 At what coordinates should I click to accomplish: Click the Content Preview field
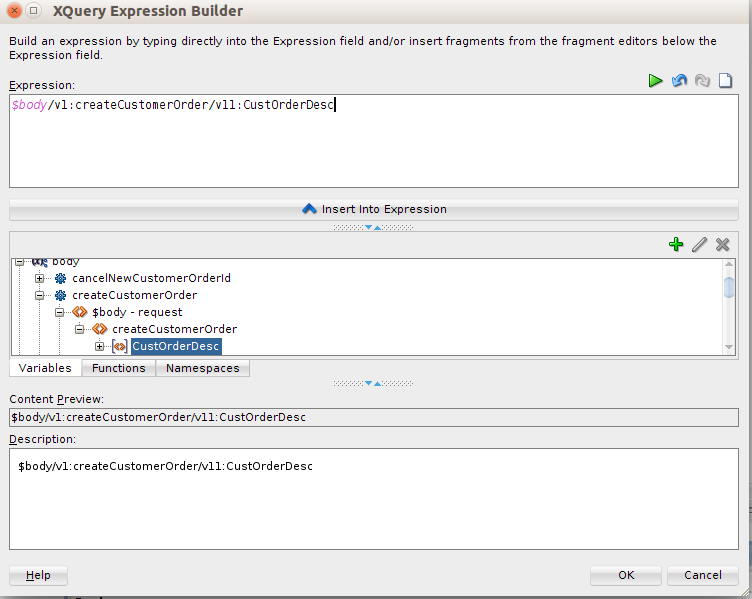pyautogui.click(x=374, y=417)
